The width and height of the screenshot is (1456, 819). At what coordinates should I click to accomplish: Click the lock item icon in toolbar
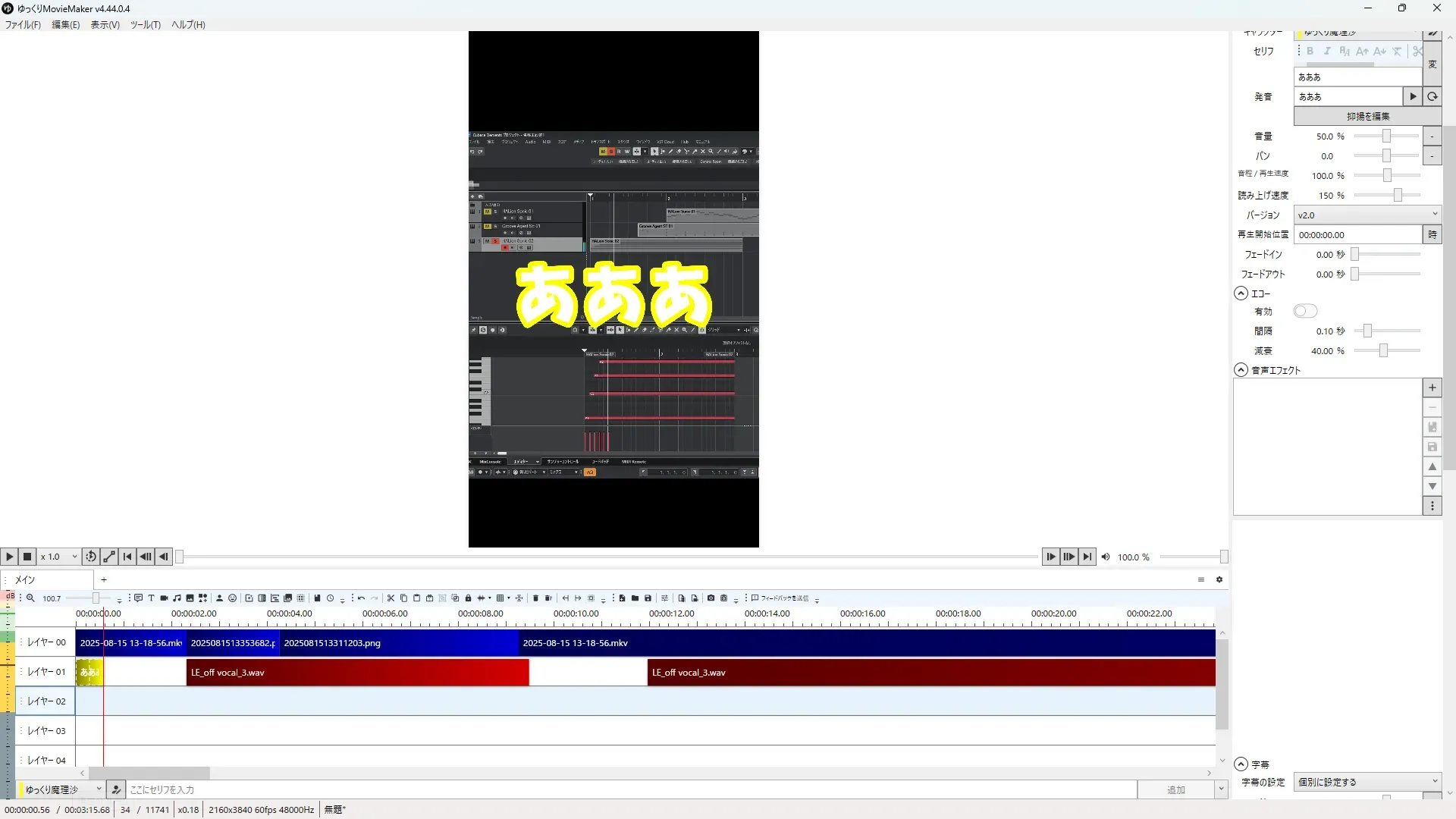[x=468, y=598]
